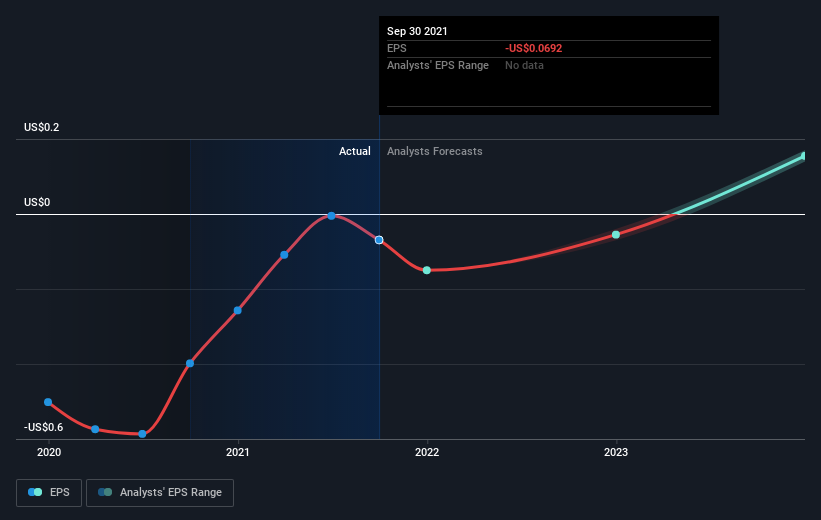
Task: Click the -US$0.0692 EPS value in tooltip
Action: pos(534,48)
